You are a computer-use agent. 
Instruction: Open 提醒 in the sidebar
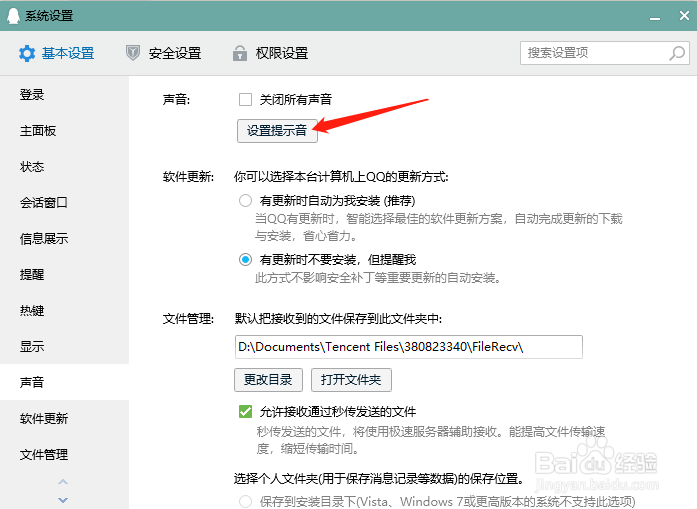(64, 274)
